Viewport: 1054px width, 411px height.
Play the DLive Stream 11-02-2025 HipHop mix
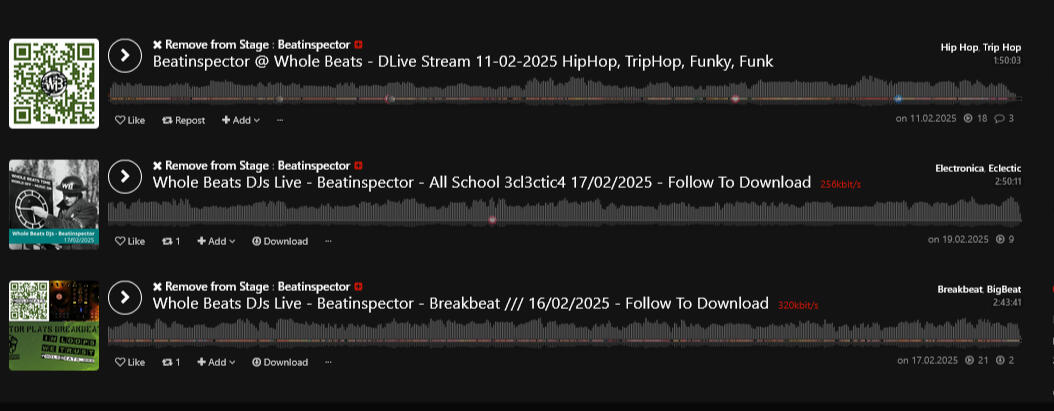[x=125, y=56]
